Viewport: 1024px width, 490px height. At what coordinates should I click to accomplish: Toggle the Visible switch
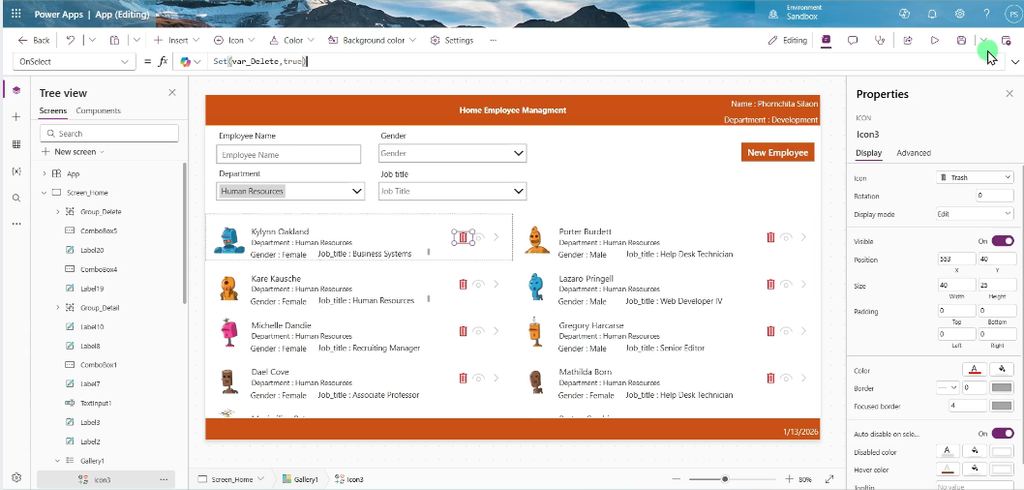(x=1002, y=241)
